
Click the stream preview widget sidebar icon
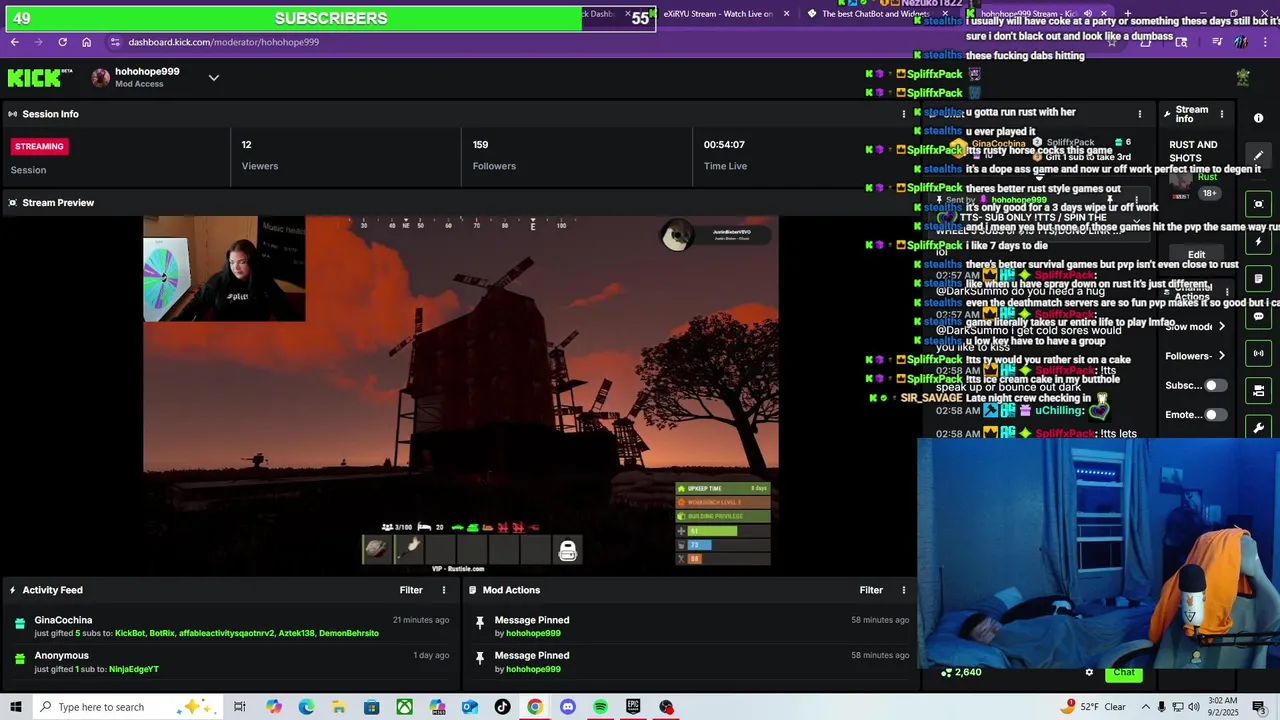tap(1258, 204)
